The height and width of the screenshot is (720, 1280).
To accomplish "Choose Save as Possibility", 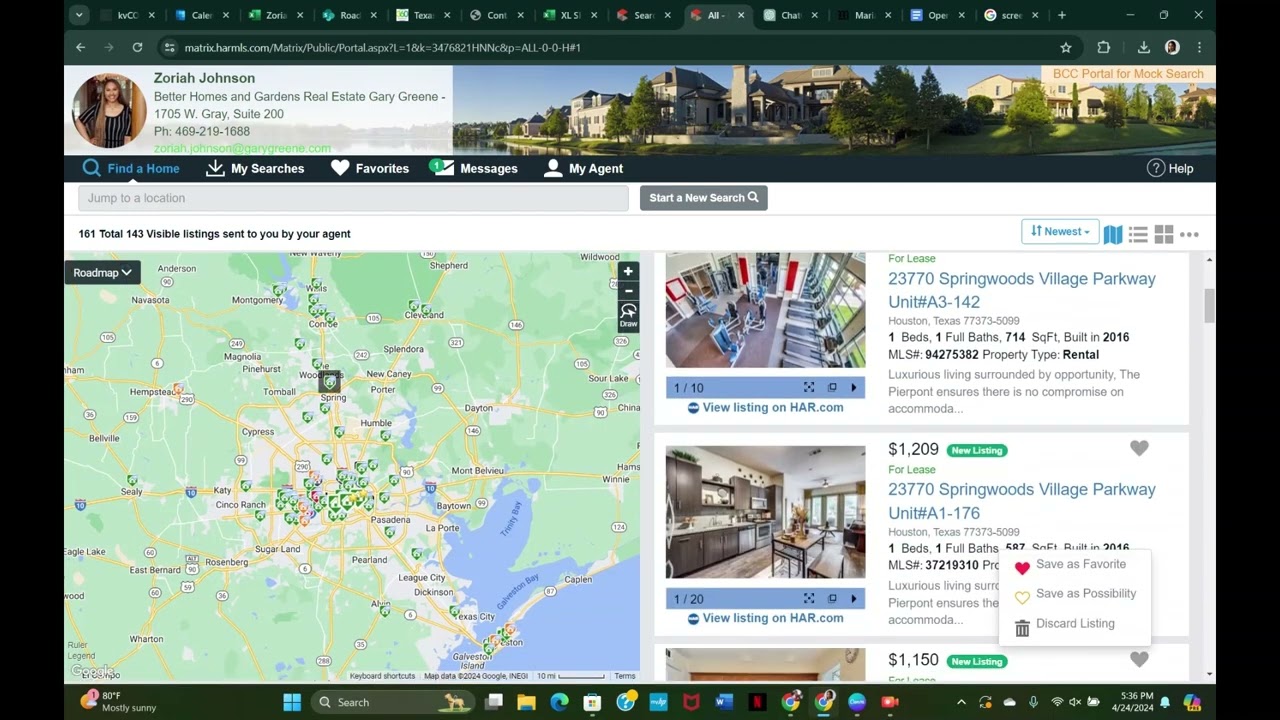I will click(x=1076, y=594).
